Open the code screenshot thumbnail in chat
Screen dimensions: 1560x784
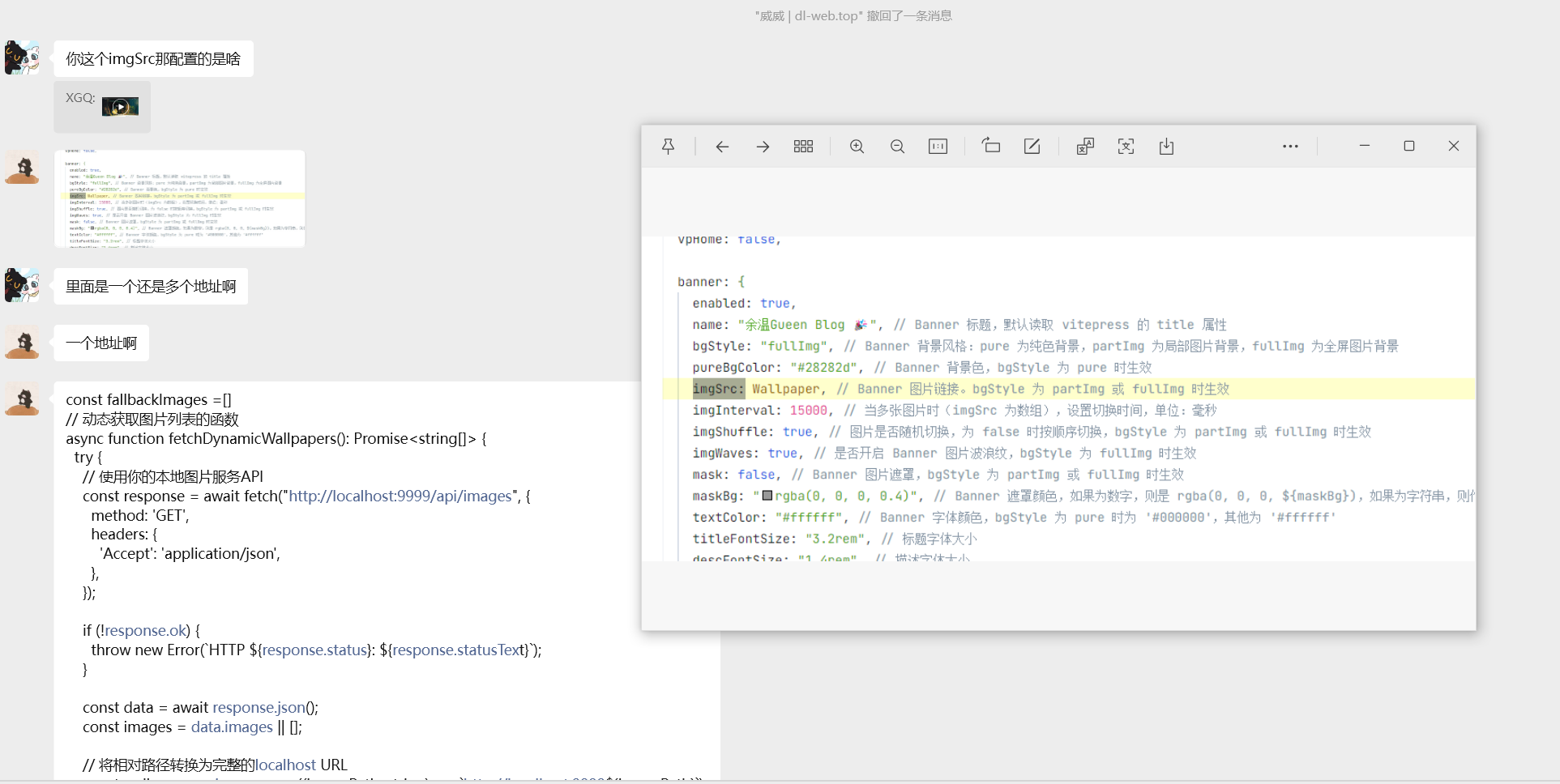180,198
